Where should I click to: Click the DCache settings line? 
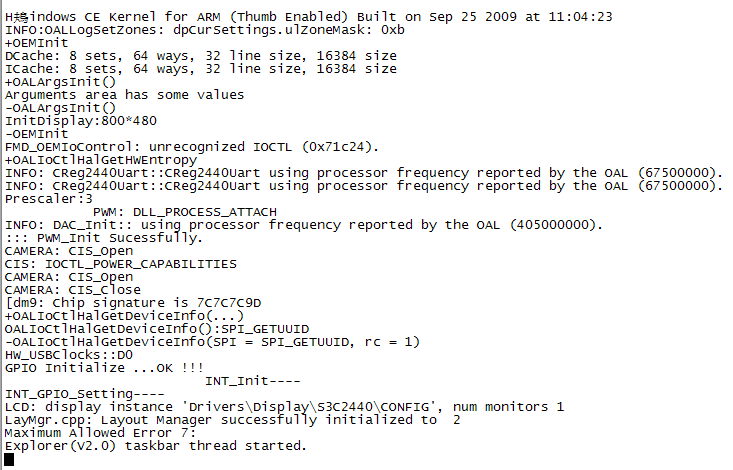[x=200, y=56]
